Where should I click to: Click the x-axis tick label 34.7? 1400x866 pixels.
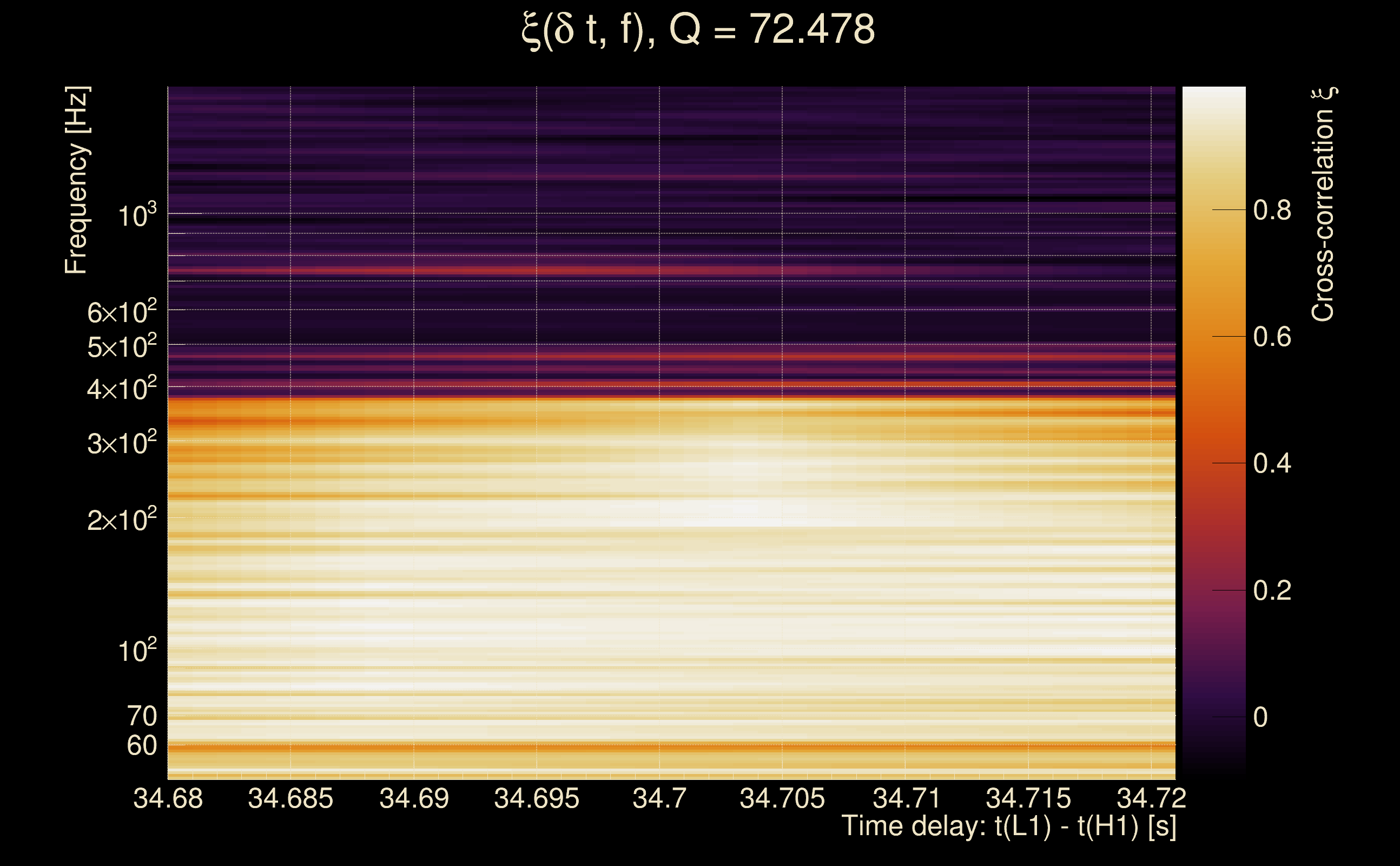[659, 798]
